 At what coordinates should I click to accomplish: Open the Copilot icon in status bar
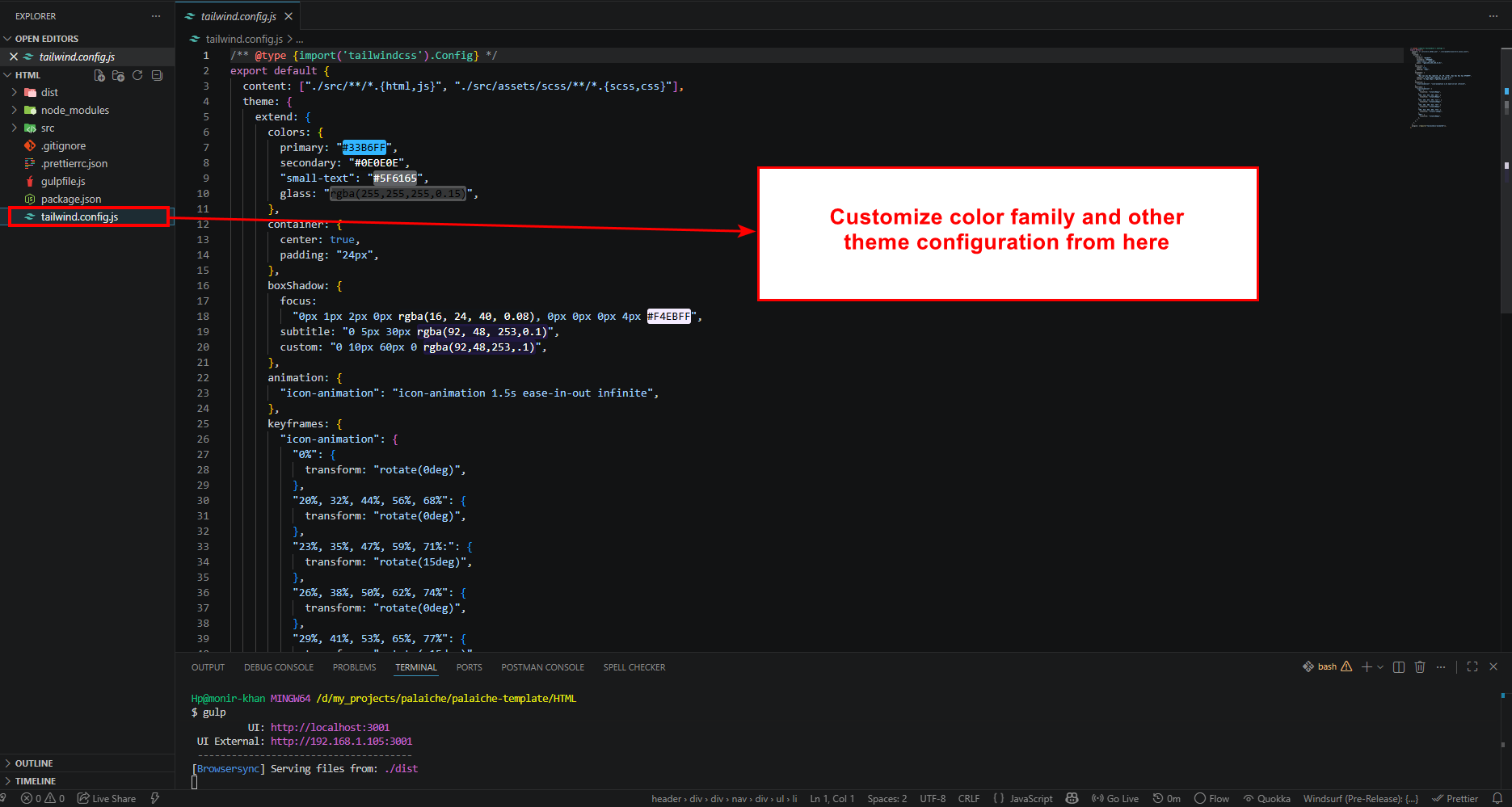(x=1072, y=799)
